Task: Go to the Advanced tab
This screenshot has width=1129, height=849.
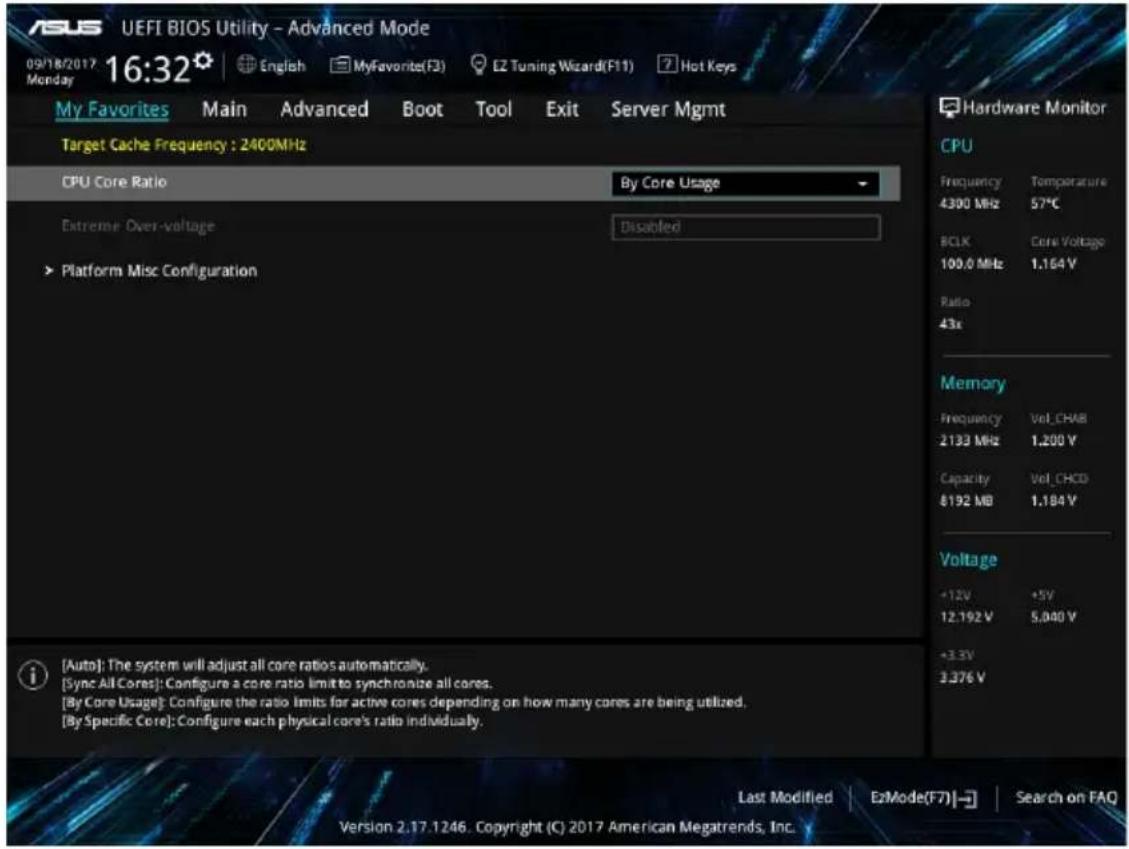Action: (x=324, y=109)
